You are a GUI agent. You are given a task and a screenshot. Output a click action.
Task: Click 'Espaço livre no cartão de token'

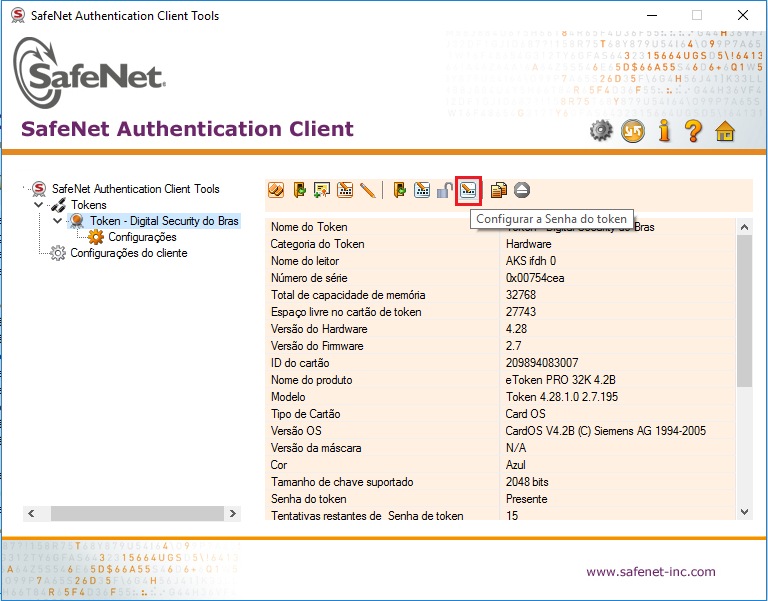coord(346,312)
